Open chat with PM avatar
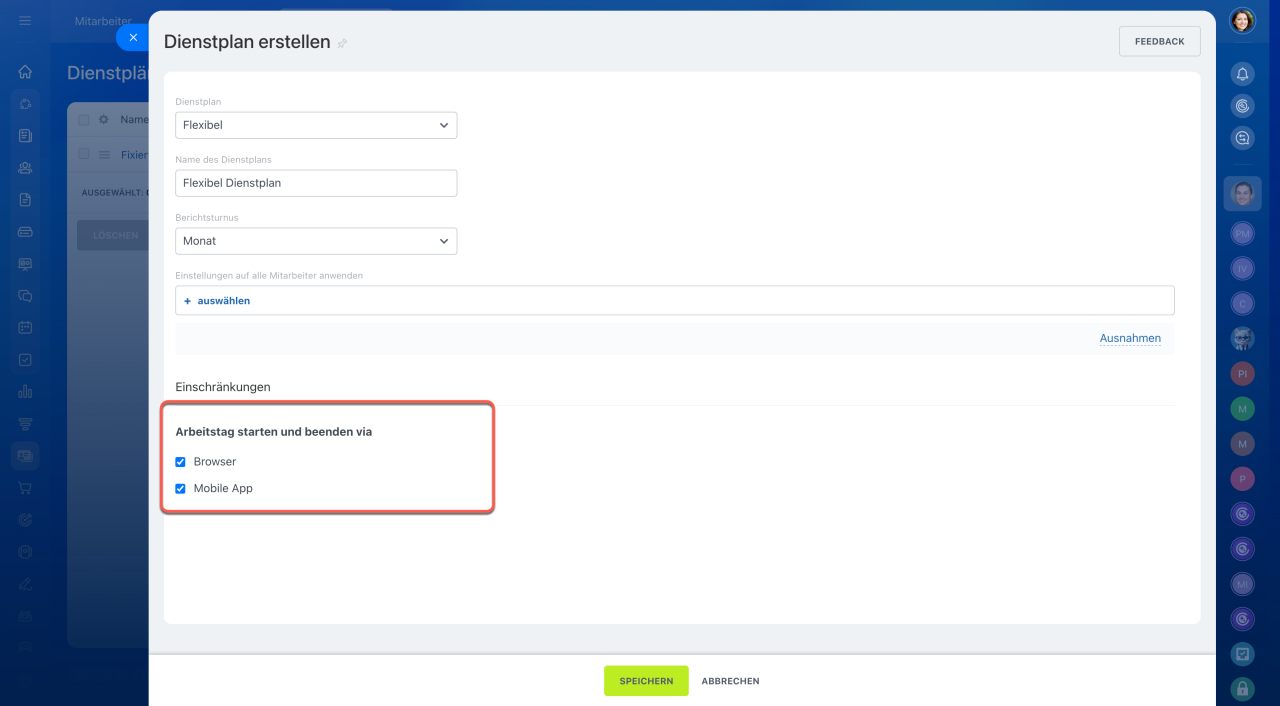The image size is (1280, 706). click(x=1242, y=233)
